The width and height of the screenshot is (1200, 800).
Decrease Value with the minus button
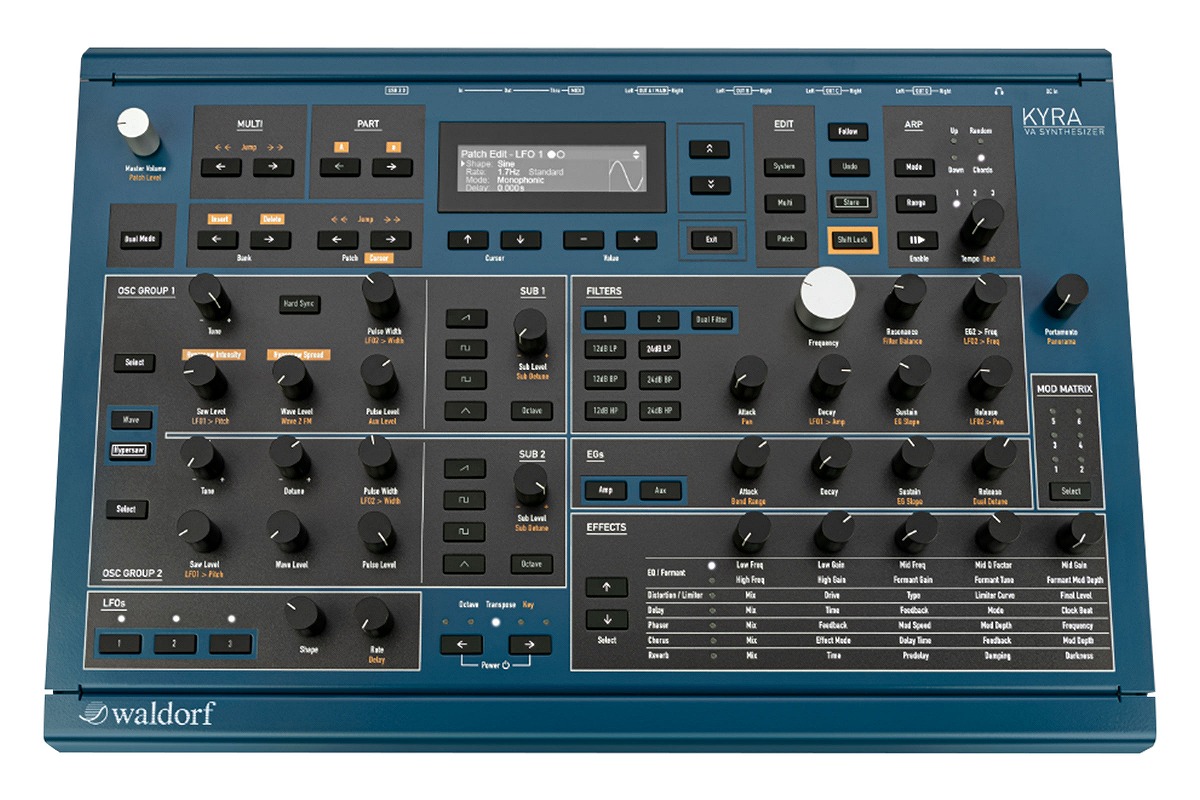click(584, 240)
